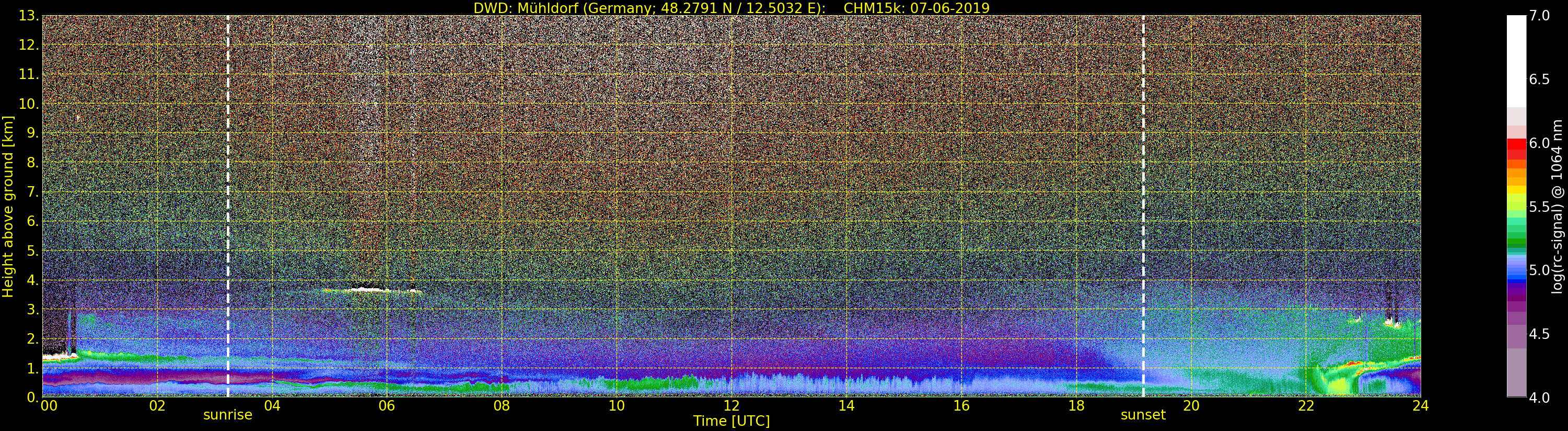Screen dimensions: 1568x431
Task: Click the '18' tick on the time axis
Action: pos(1076,406)
